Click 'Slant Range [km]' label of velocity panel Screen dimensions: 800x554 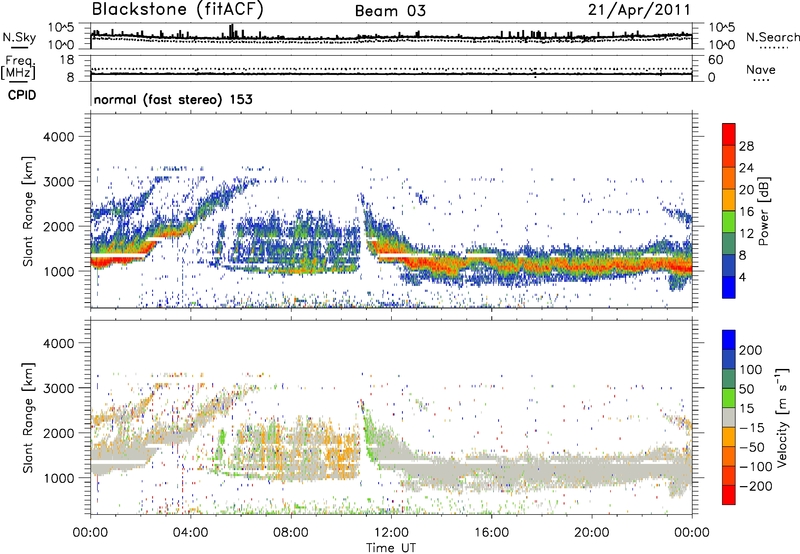point(28,418)
